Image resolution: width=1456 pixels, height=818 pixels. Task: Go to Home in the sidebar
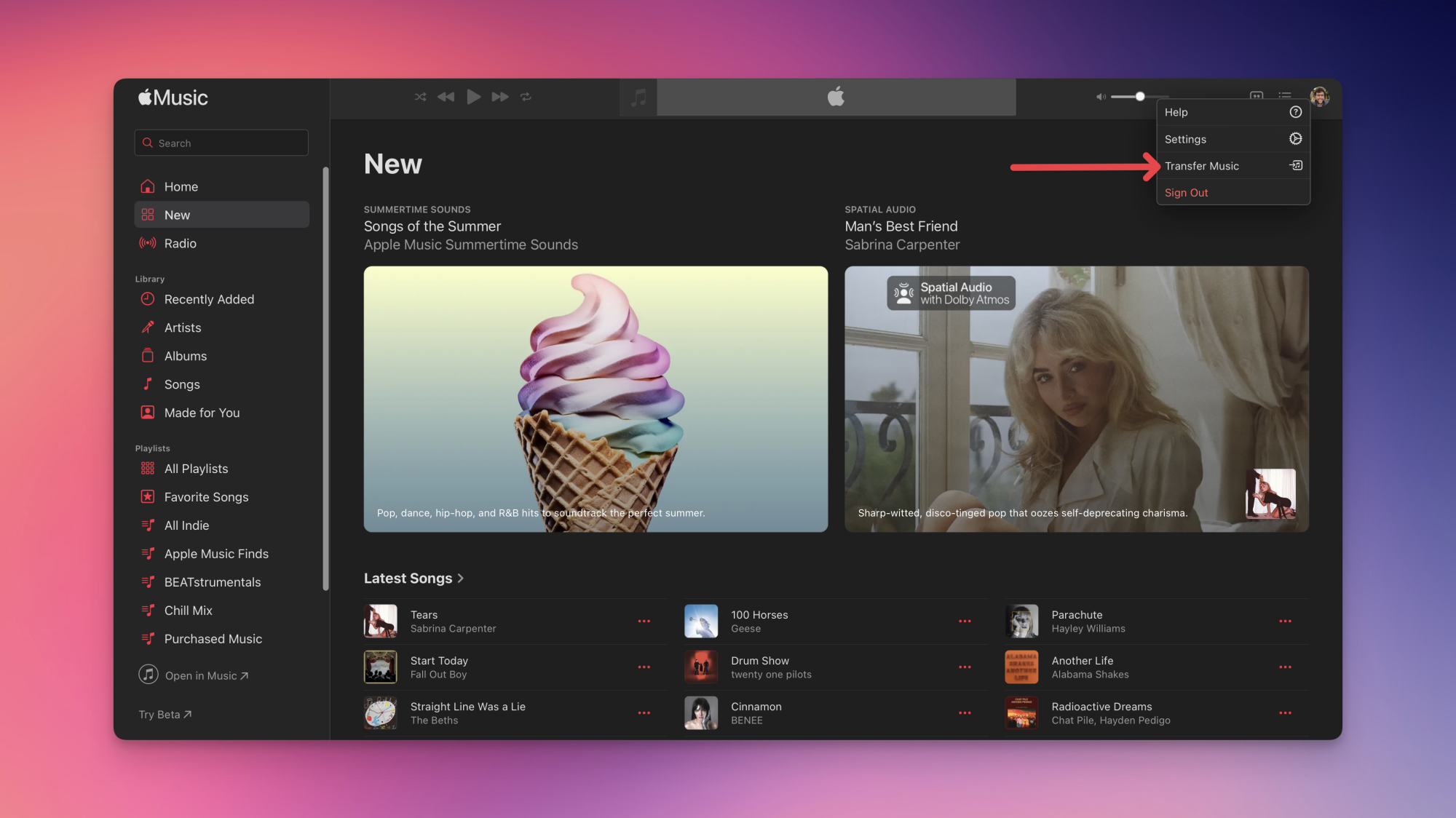pyautogui.click(x=221, y=186)
